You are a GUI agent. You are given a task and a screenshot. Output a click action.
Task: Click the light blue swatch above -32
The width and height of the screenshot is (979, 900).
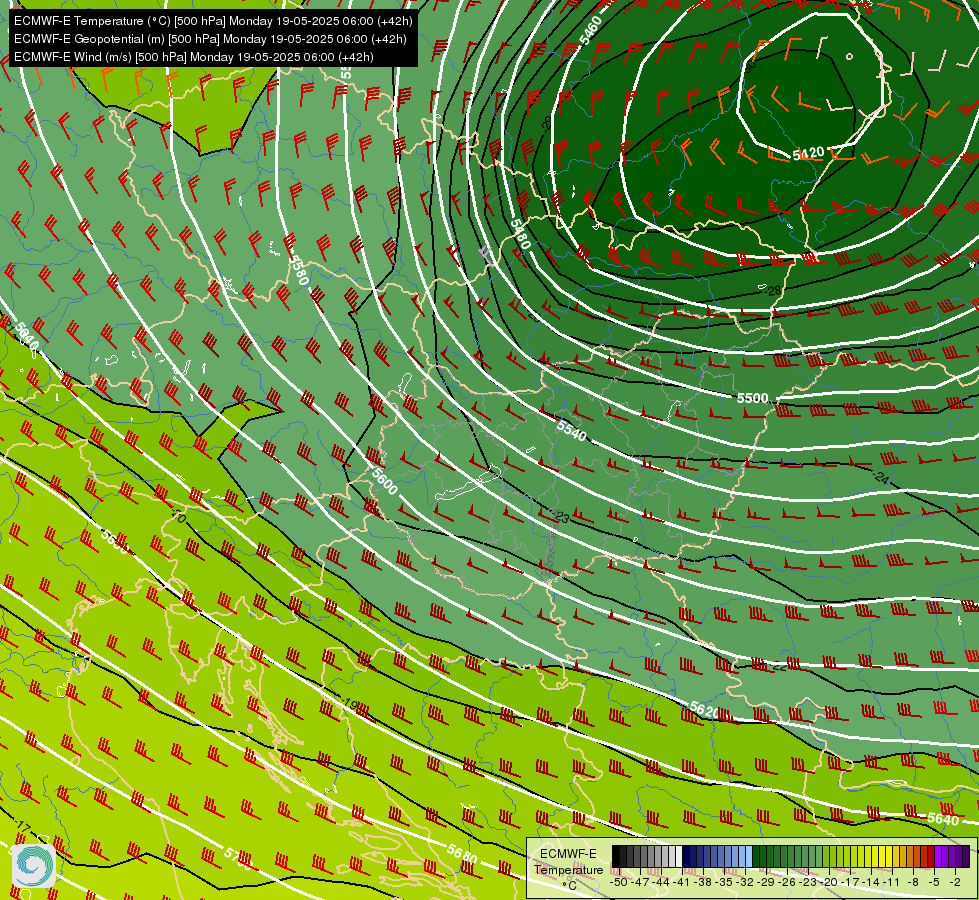pyautogui.click(x=749, y=856)
